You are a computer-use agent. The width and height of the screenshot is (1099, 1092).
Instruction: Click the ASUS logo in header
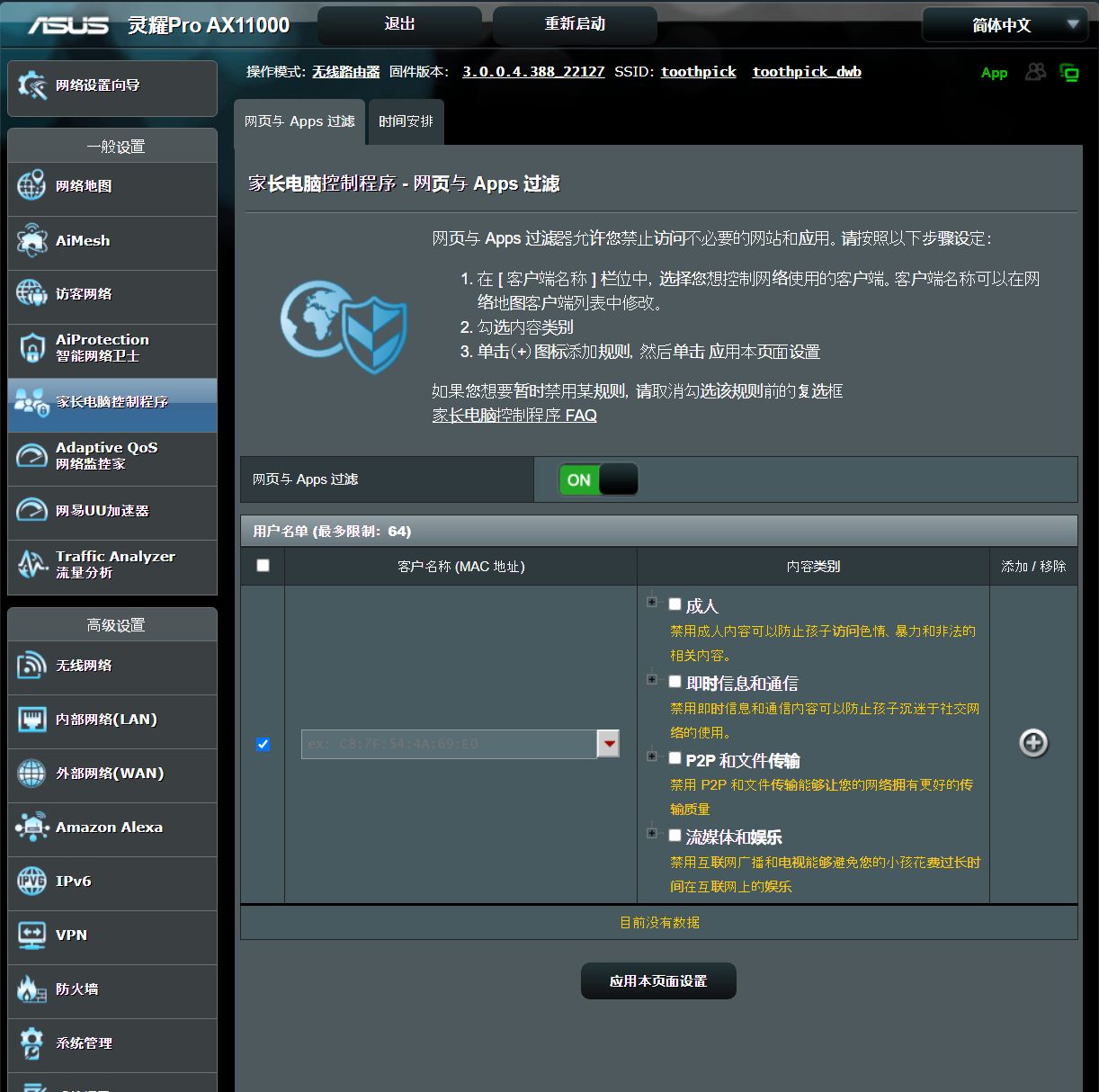click(x=68, y=25)
